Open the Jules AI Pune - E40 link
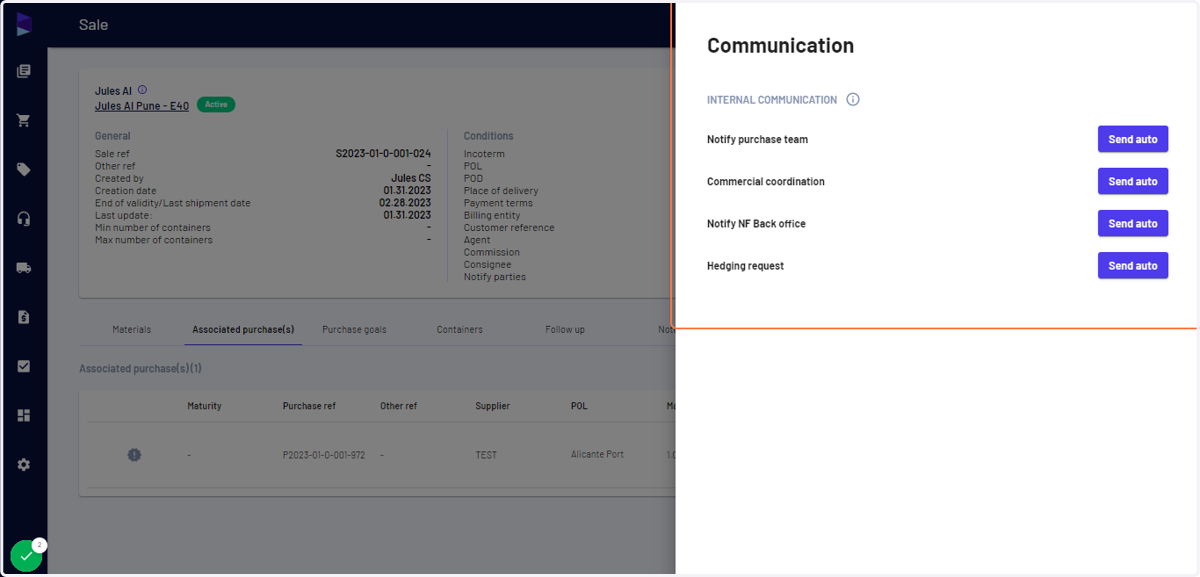 click(142, 106)
